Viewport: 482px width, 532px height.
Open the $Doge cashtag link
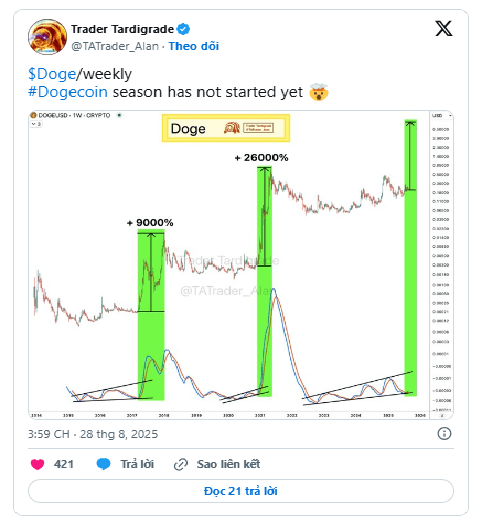pos(52,74)
